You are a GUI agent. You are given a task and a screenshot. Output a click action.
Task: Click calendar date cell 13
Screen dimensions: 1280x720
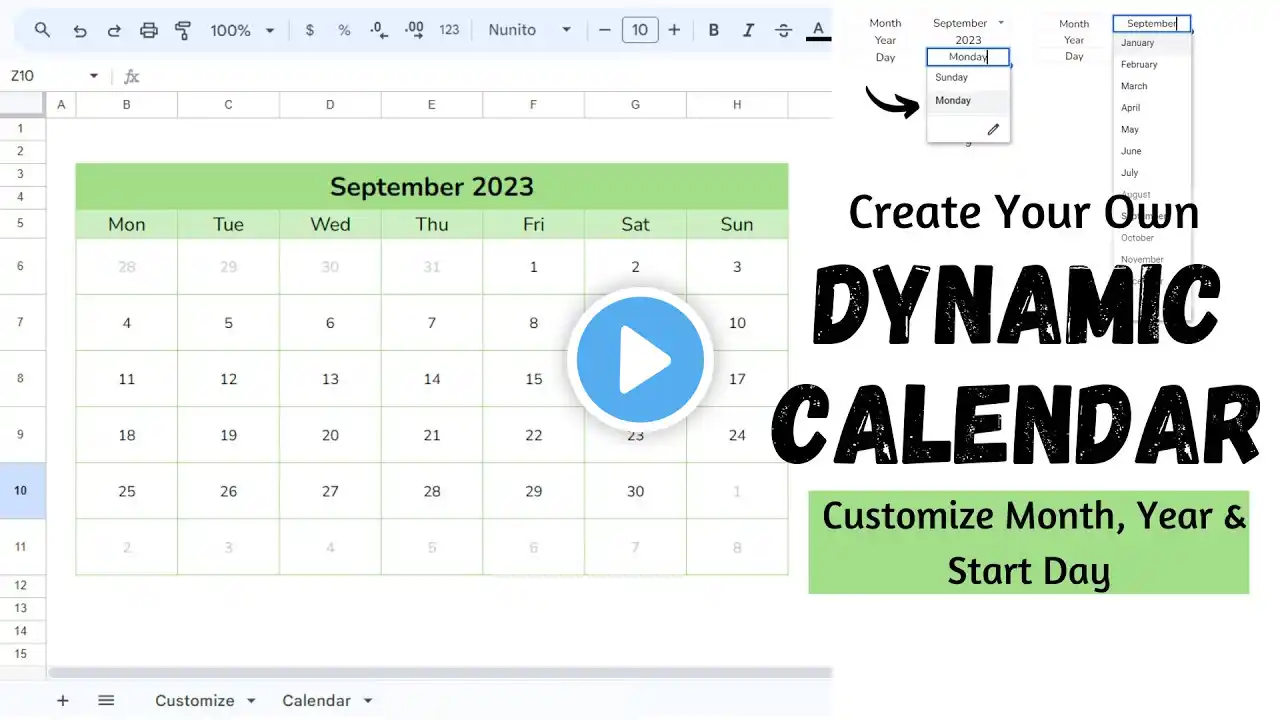(x=330, y=379)
